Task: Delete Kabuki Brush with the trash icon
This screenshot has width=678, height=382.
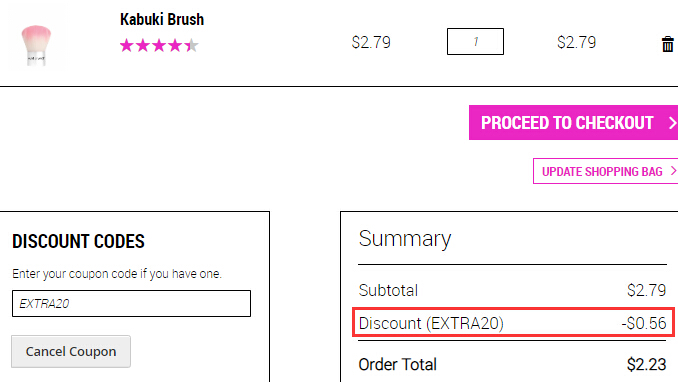Action: (x=668, y=44)
